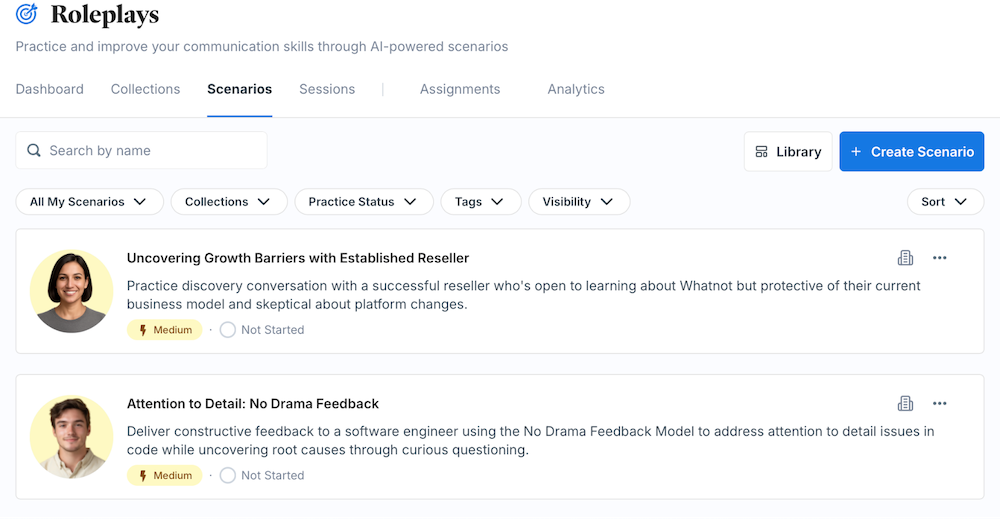
Task: Open the Practice Status filter dropdown
Action: (363, 202)
